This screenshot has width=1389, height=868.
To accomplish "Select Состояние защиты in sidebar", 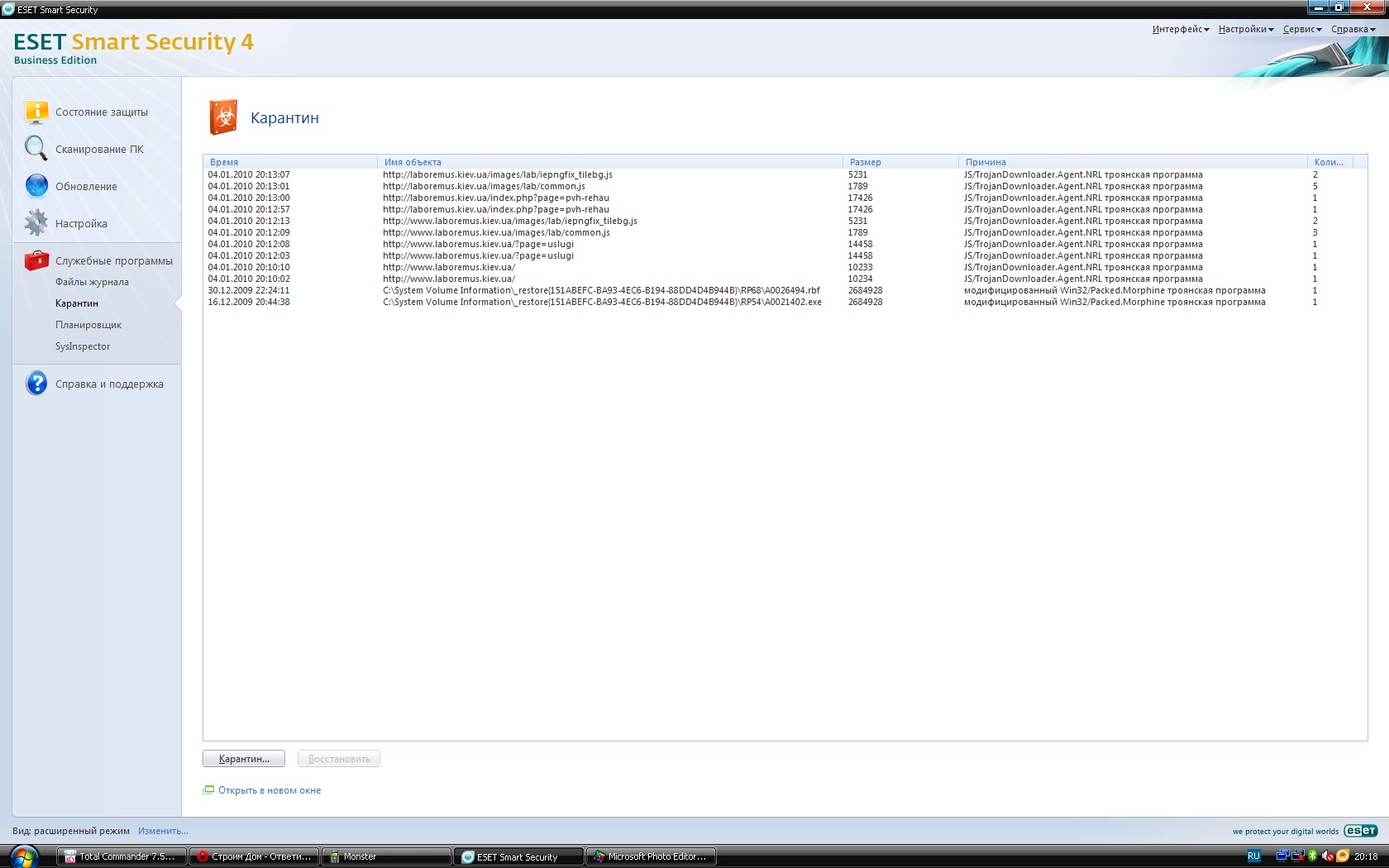I will click(x=102, y=112).
